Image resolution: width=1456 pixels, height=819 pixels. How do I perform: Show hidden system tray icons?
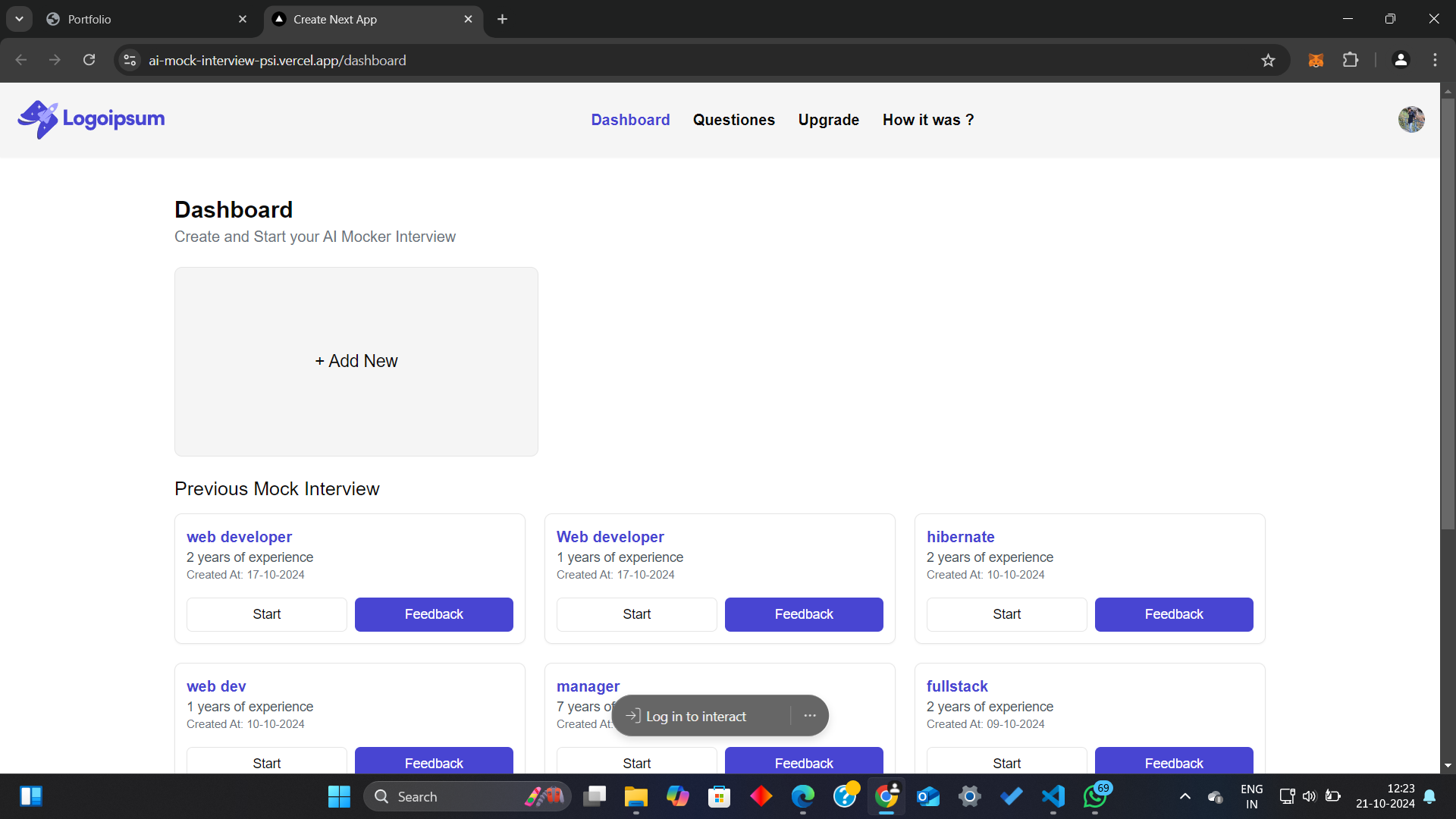pos(1185,796)
